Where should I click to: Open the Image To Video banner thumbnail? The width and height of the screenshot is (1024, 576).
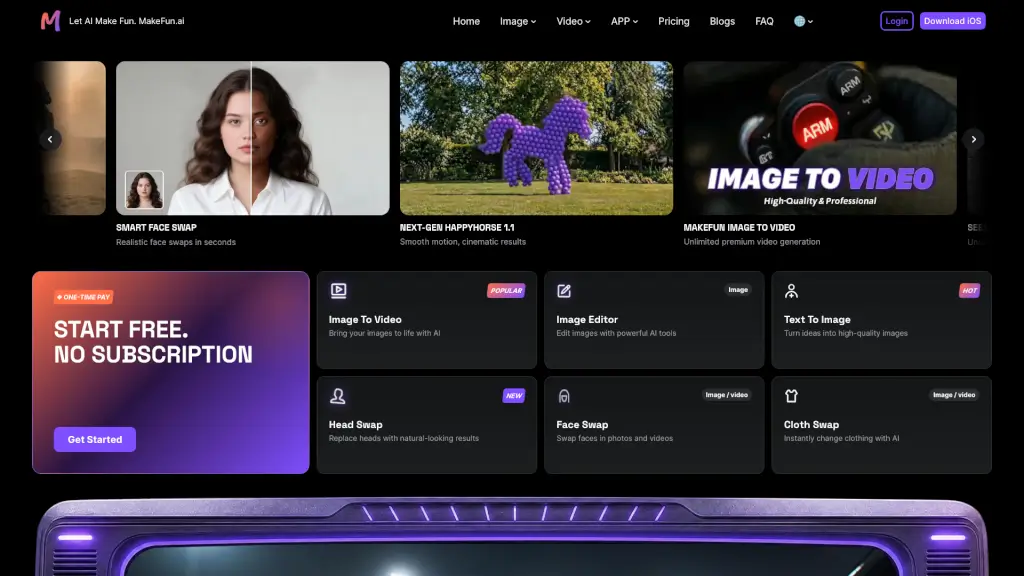click(x=820, y=138)
